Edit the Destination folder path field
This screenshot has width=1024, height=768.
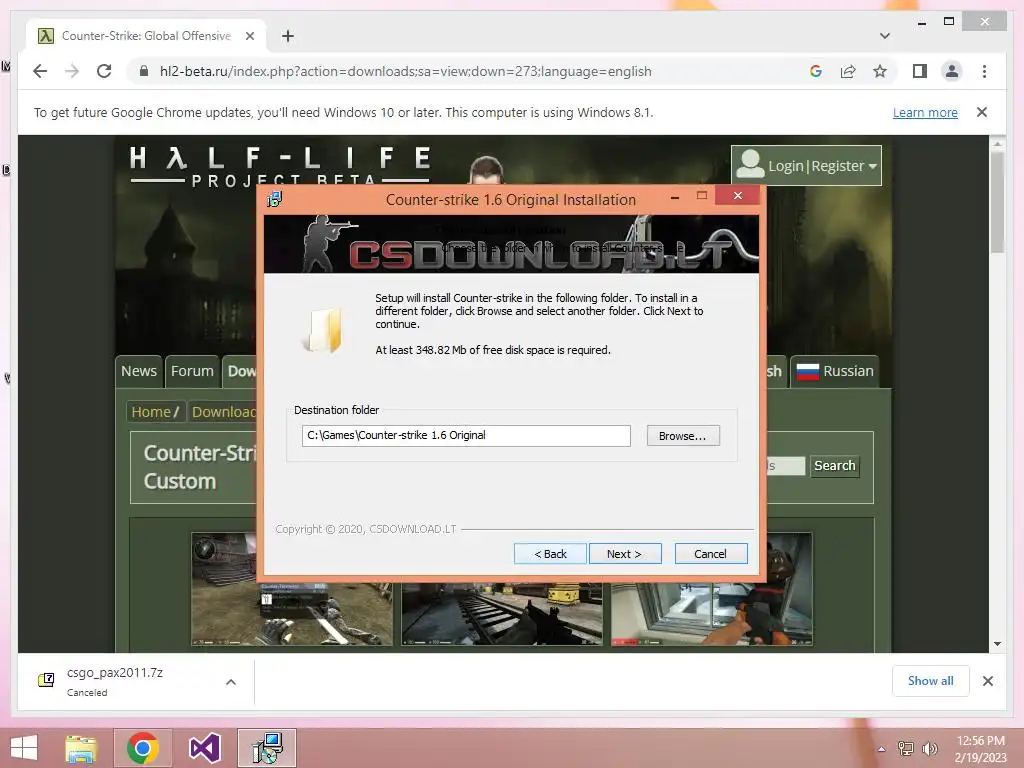tap(466, 436)
